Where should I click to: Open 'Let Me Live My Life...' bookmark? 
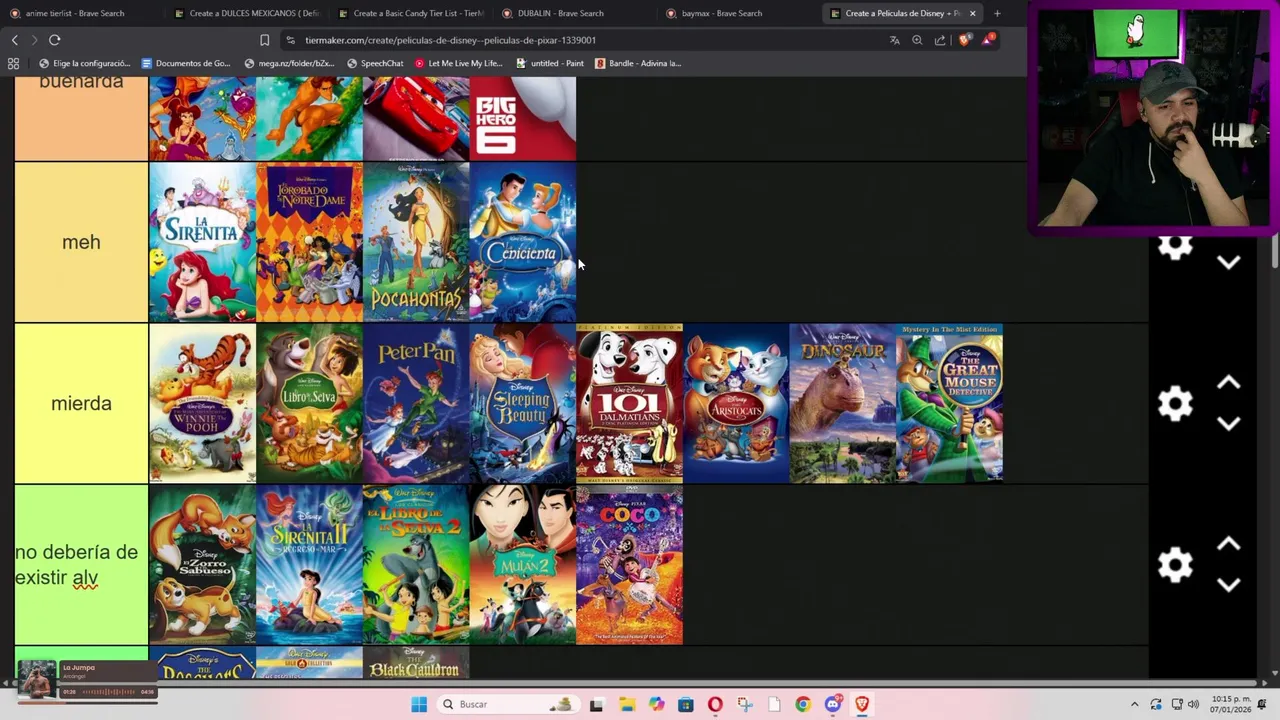458,63
